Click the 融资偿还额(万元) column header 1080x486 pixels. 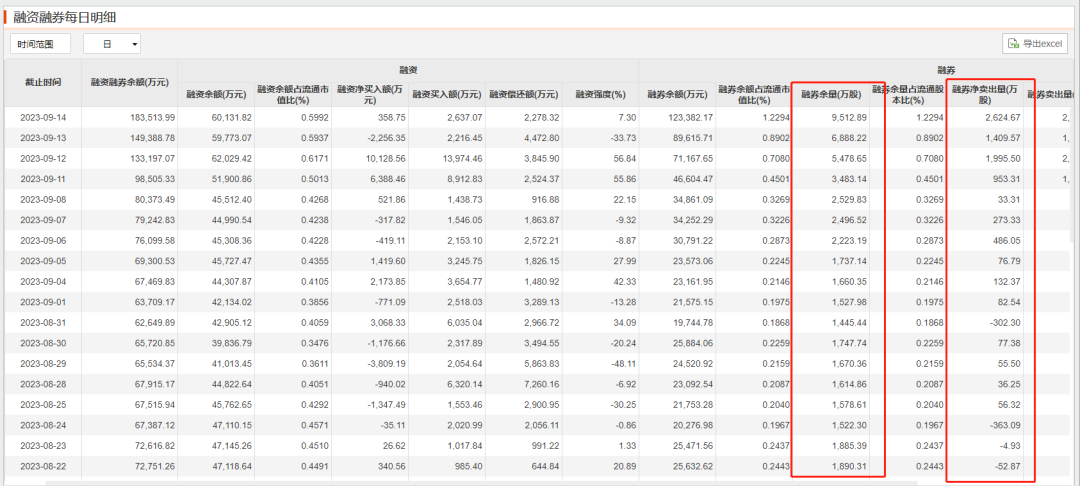tap(523, 94)
